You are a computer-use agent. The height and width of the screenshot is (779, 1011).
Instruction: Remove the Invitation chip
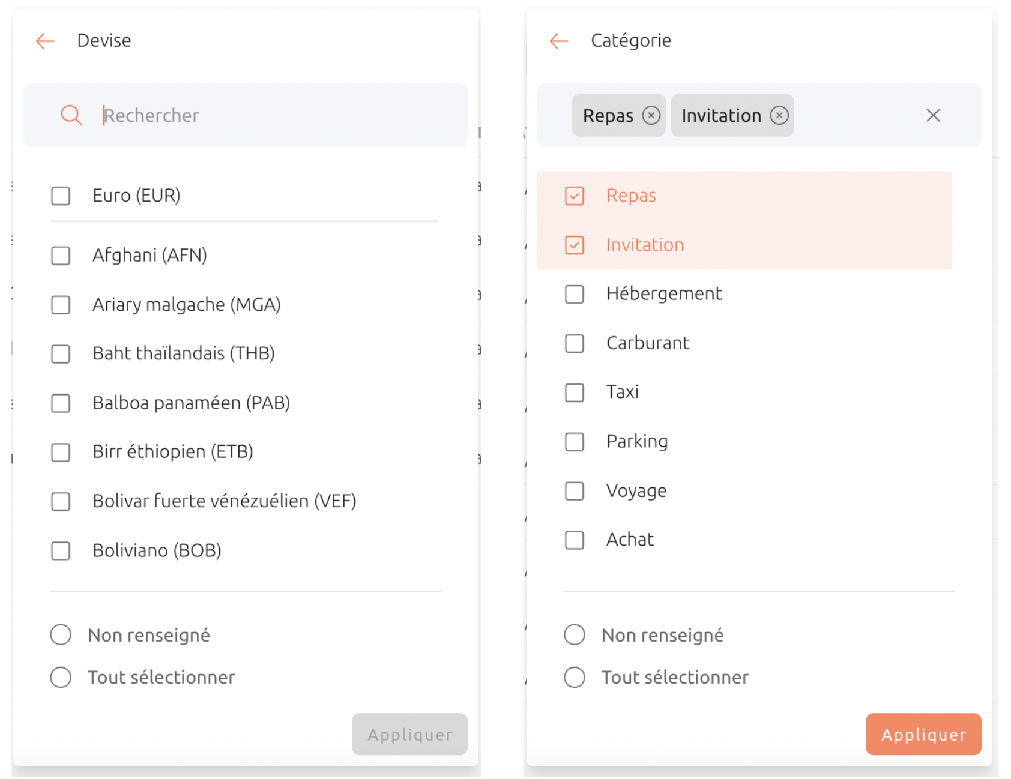click(x=780, y=115)
